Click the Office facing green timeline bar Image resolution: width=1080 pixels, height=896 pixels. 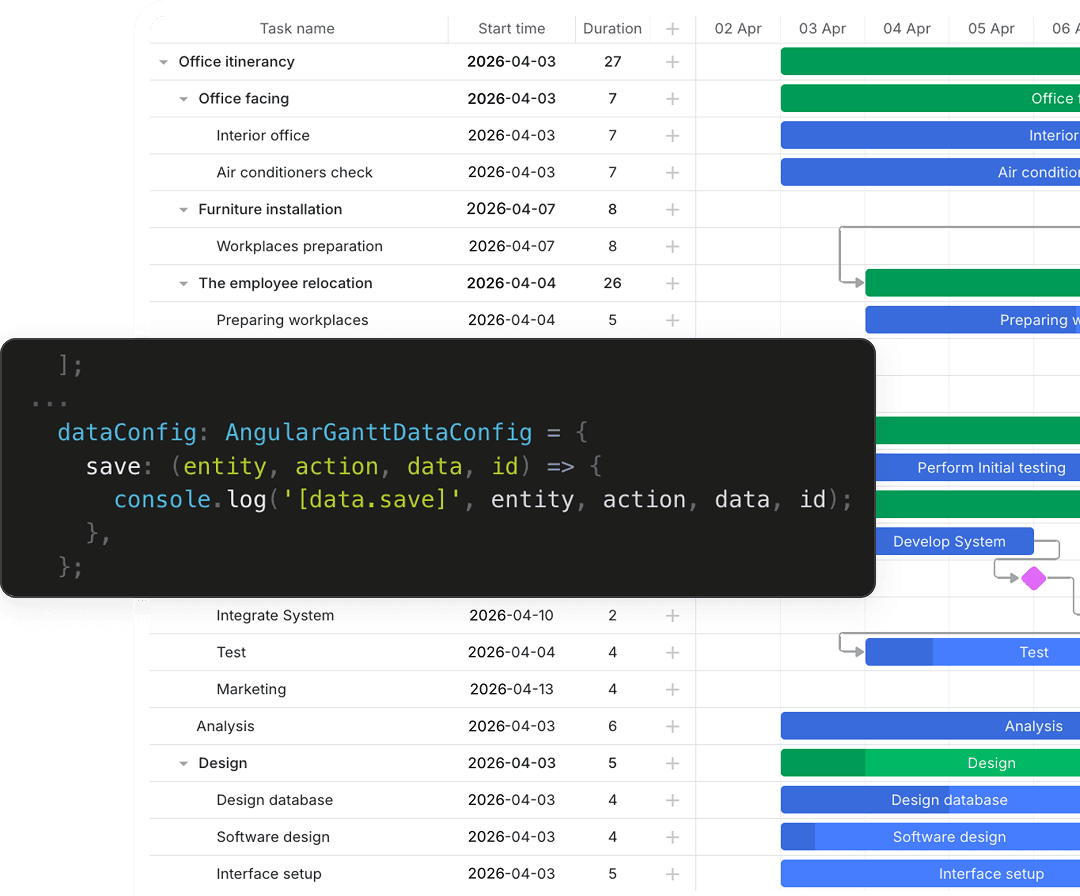click(x=930, y=98)
